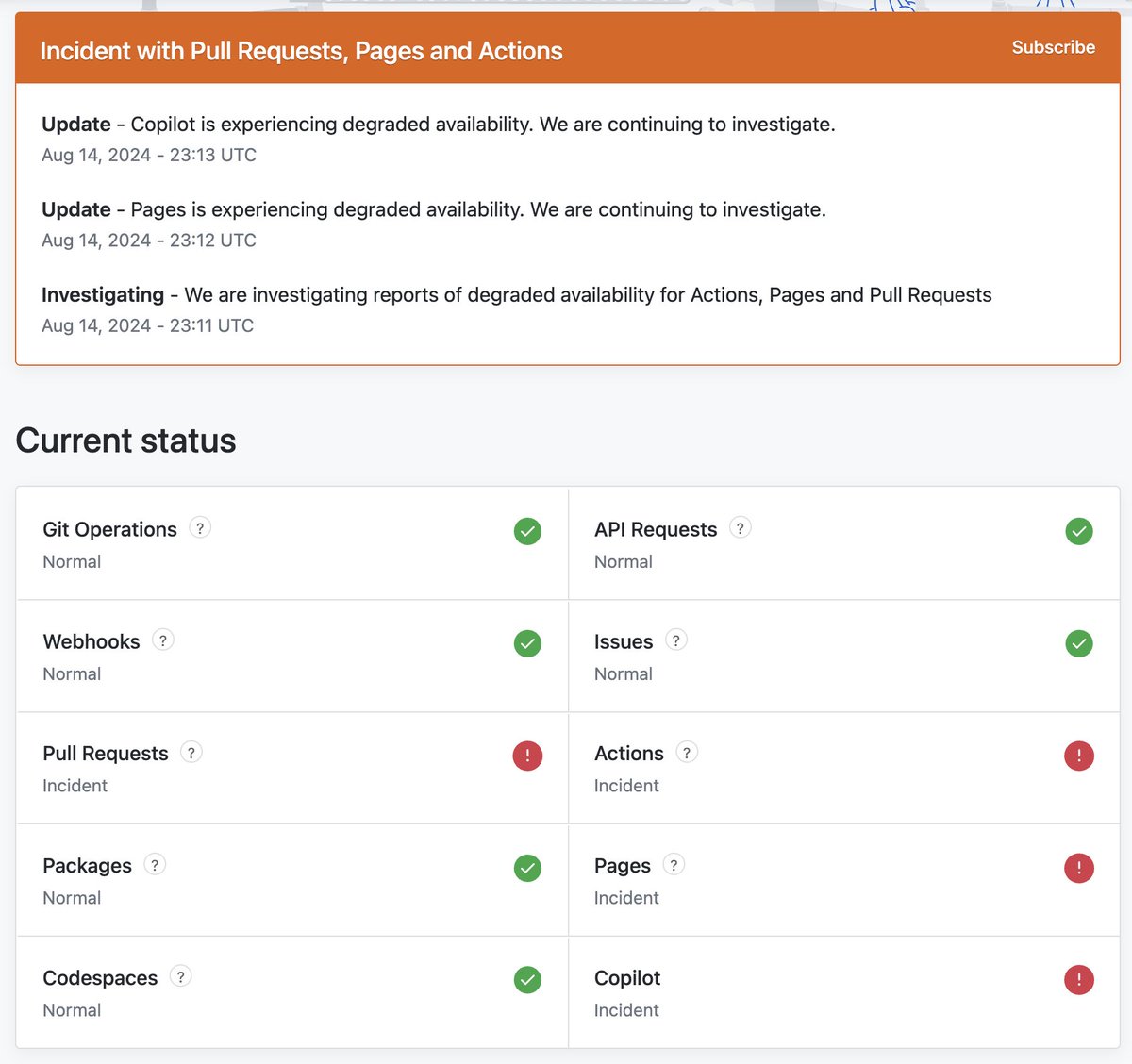Click the Current status heading
This screenshot has height=1064, width=1132.
[x=125, y=441]
